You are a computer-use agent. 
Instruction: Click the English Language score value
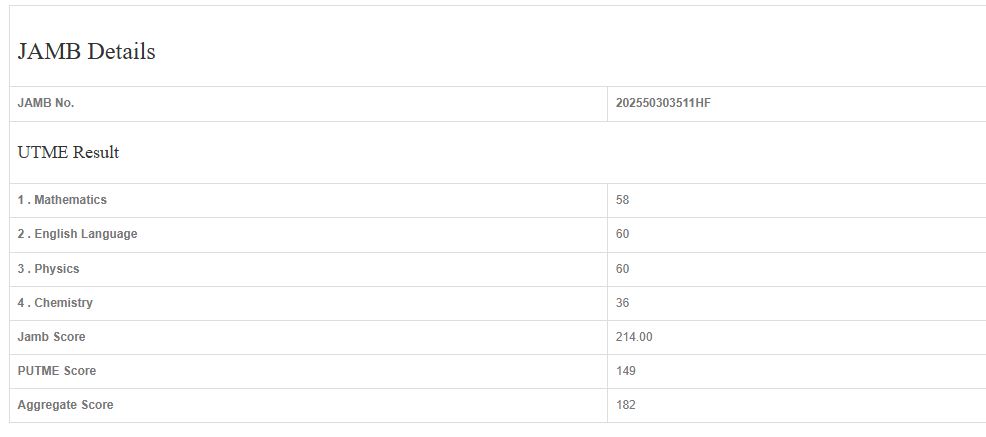[x=623, y=234]
